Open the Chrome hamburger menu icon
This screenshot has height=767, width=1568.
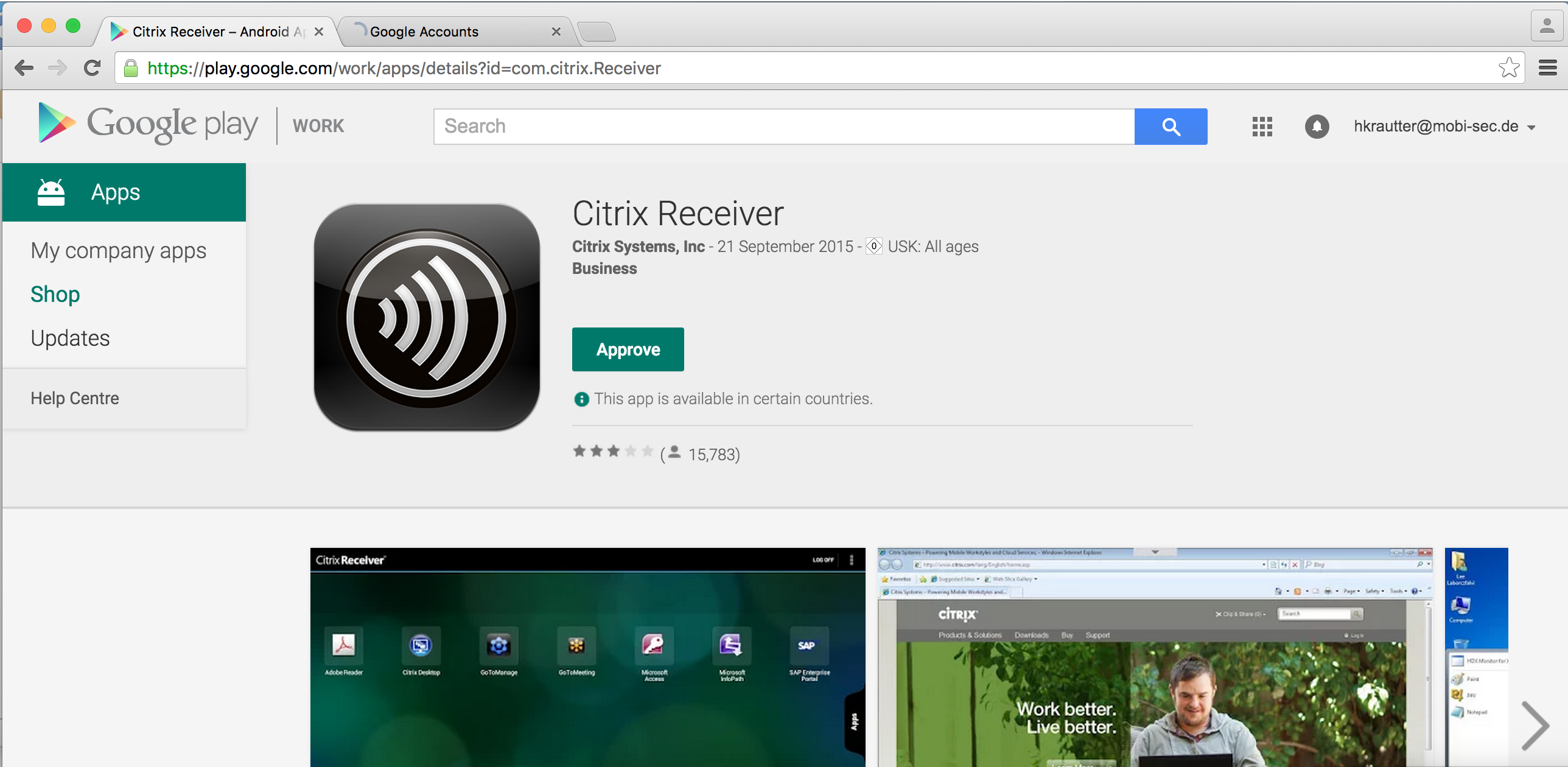coord(1547,68)
